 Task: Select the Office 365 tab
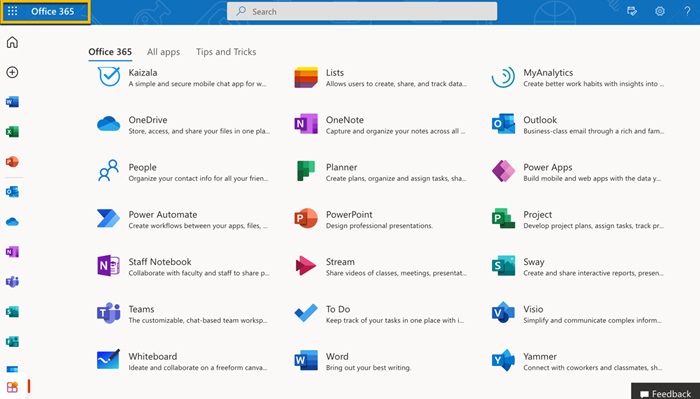click(110, 52)
